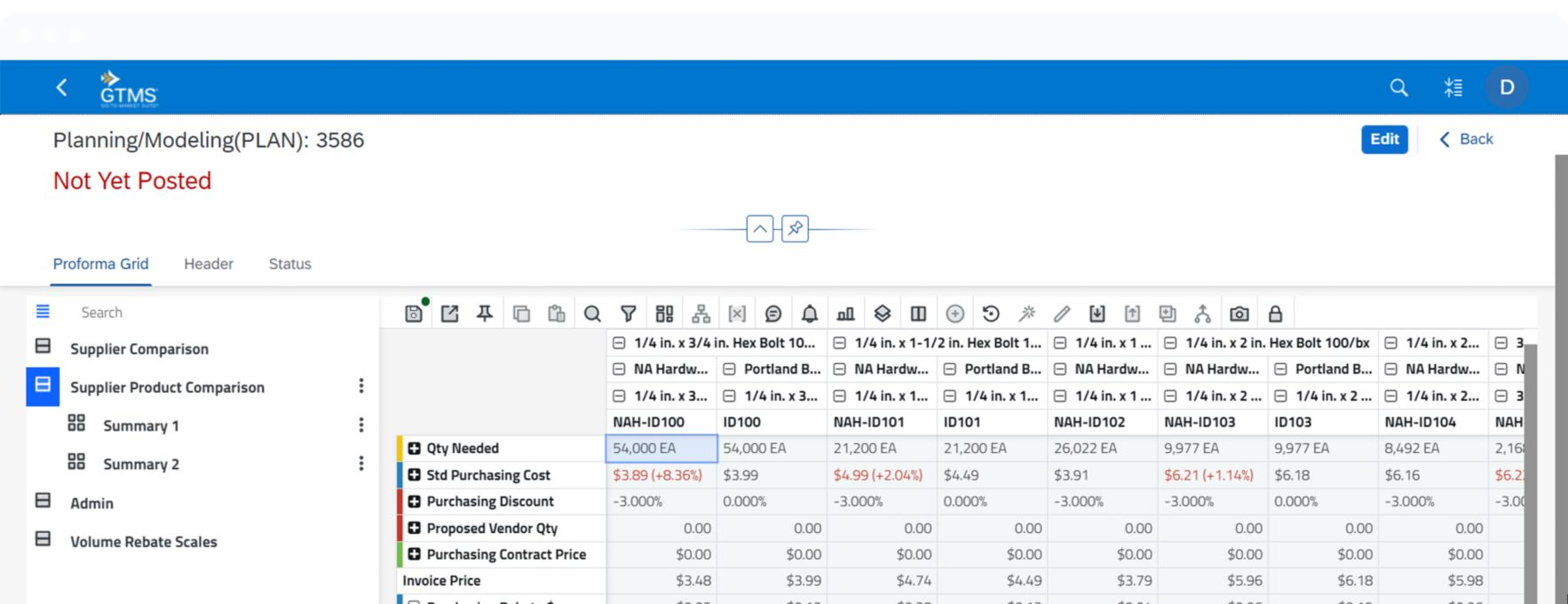Click the comment bubble icon
1568x604 pixels.
773,314
